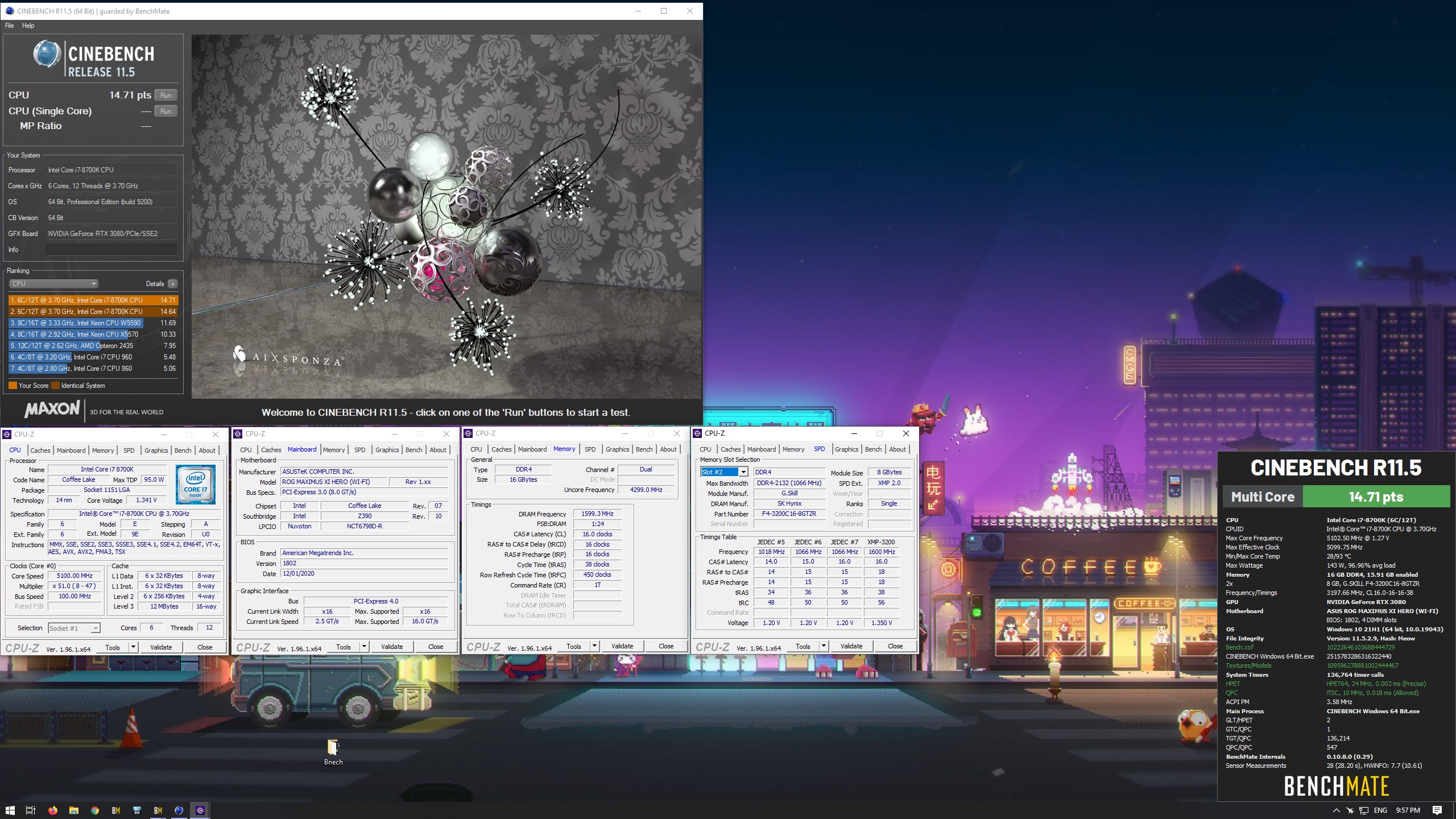Click Close in CPU-Z Mainboard window
The width and height of the screenshot is (1456, 819).
coord(436,647)
